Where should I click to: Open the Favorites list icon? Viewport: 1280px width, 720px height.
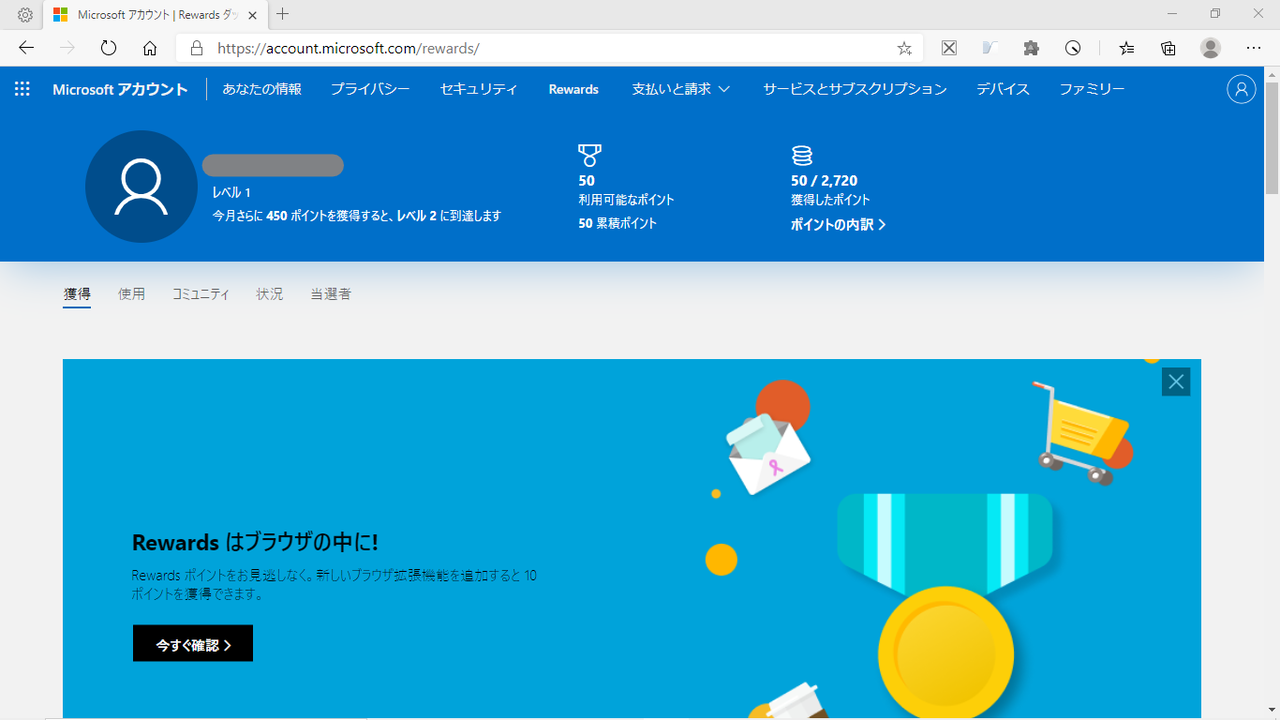[1127, 48]
